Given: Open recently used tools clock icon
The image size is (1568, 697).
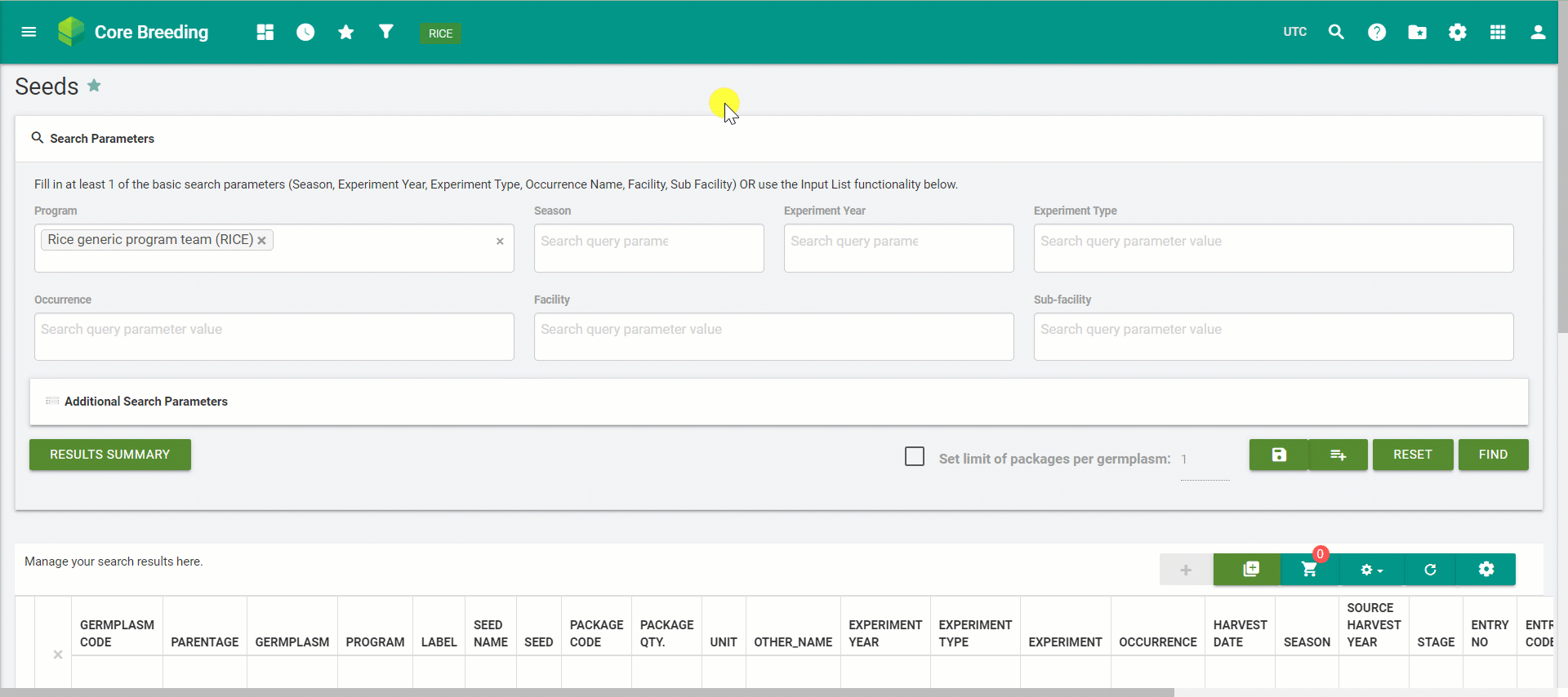Looking at the screenshot, I should (305, 33).
